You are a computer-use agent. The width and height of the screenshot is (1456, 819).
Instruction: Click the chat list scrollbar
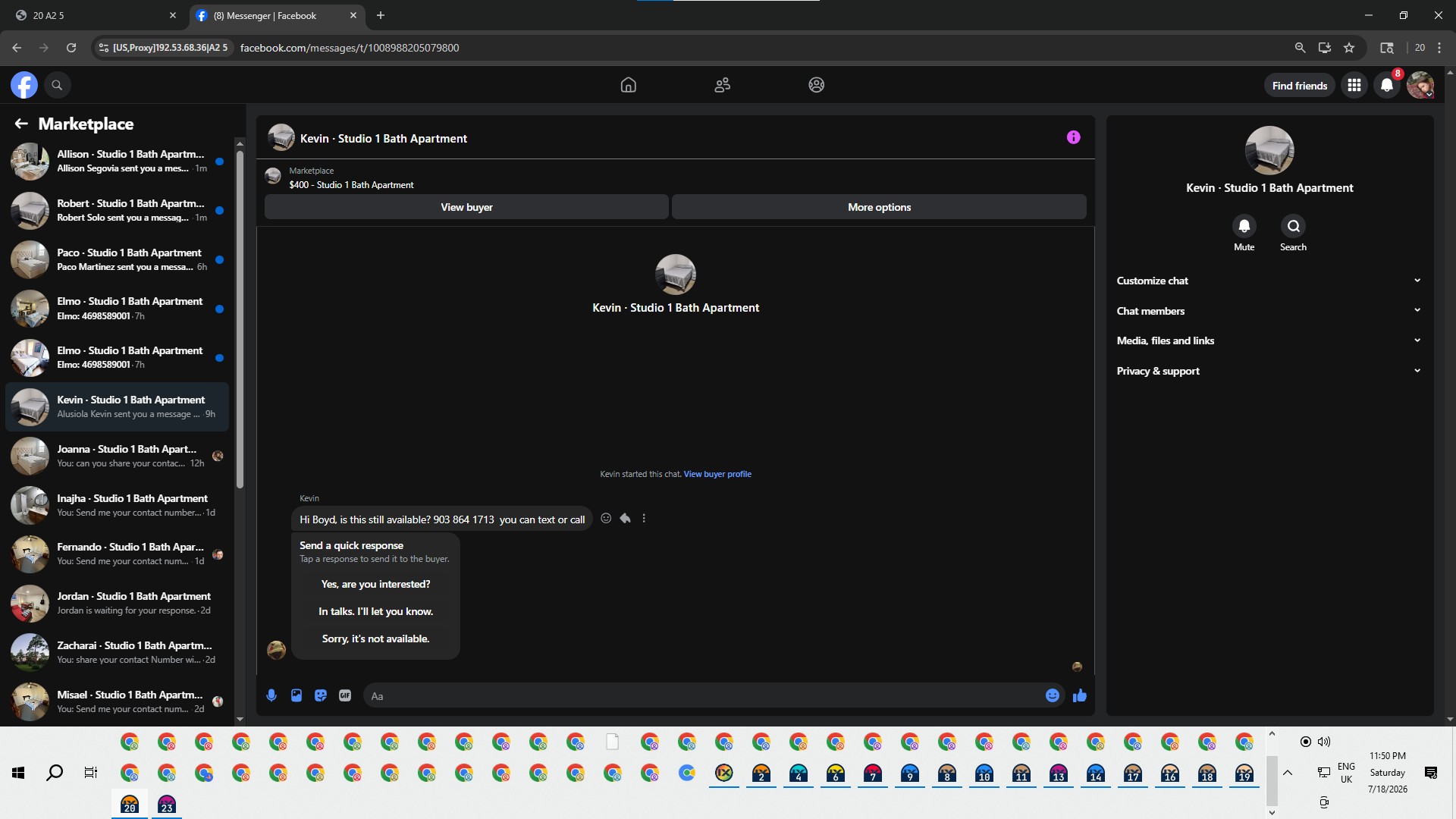[240, 318]
